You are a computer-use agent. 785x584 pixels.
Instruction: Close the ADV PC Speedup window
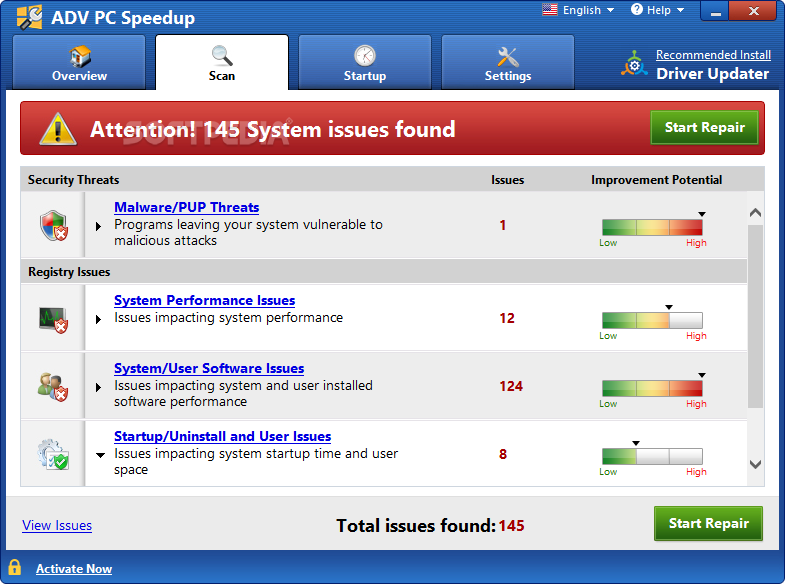coord(754,11)
